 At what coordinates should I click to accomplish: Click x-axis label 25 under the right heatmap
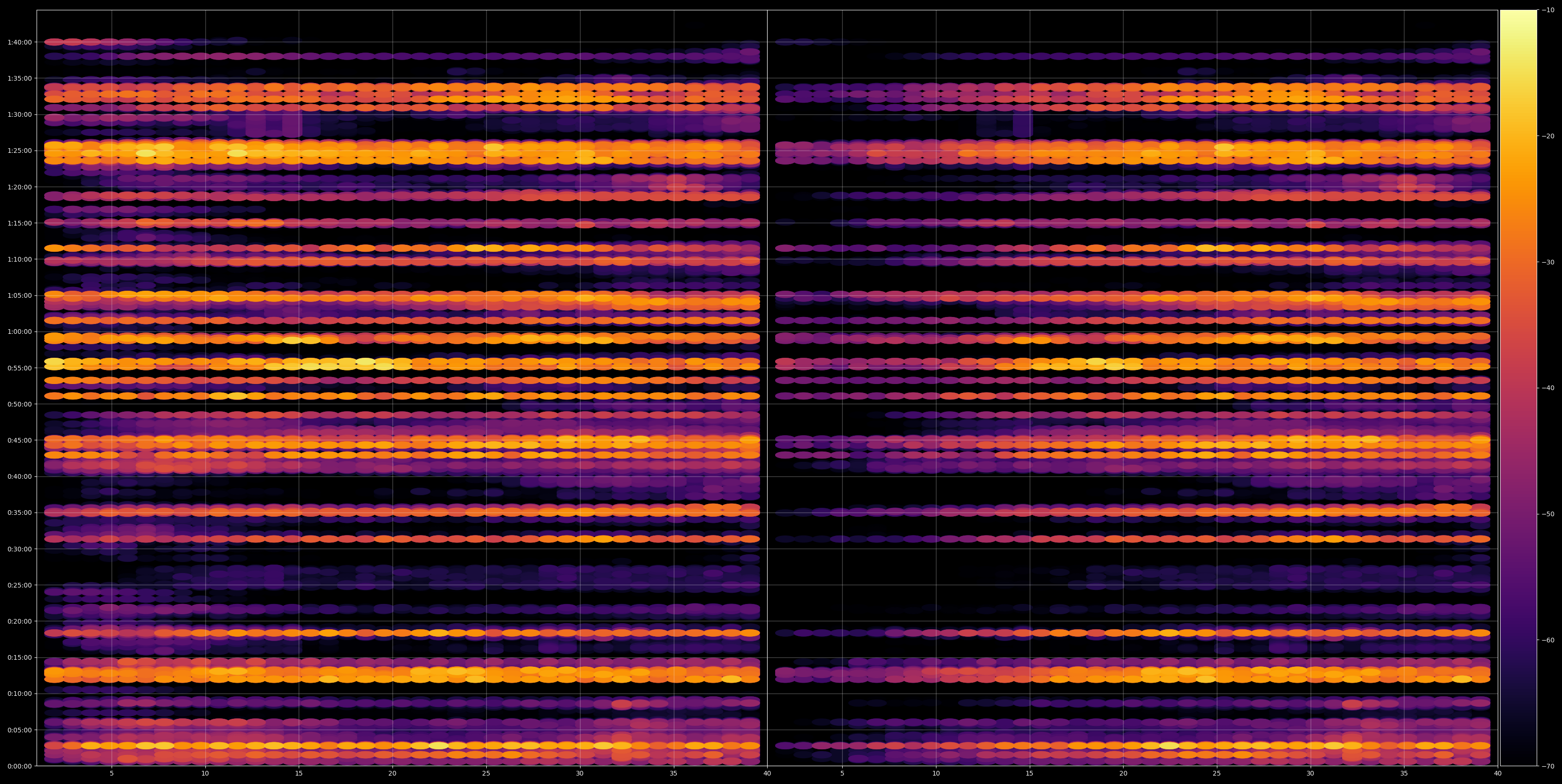[1217, 774]
